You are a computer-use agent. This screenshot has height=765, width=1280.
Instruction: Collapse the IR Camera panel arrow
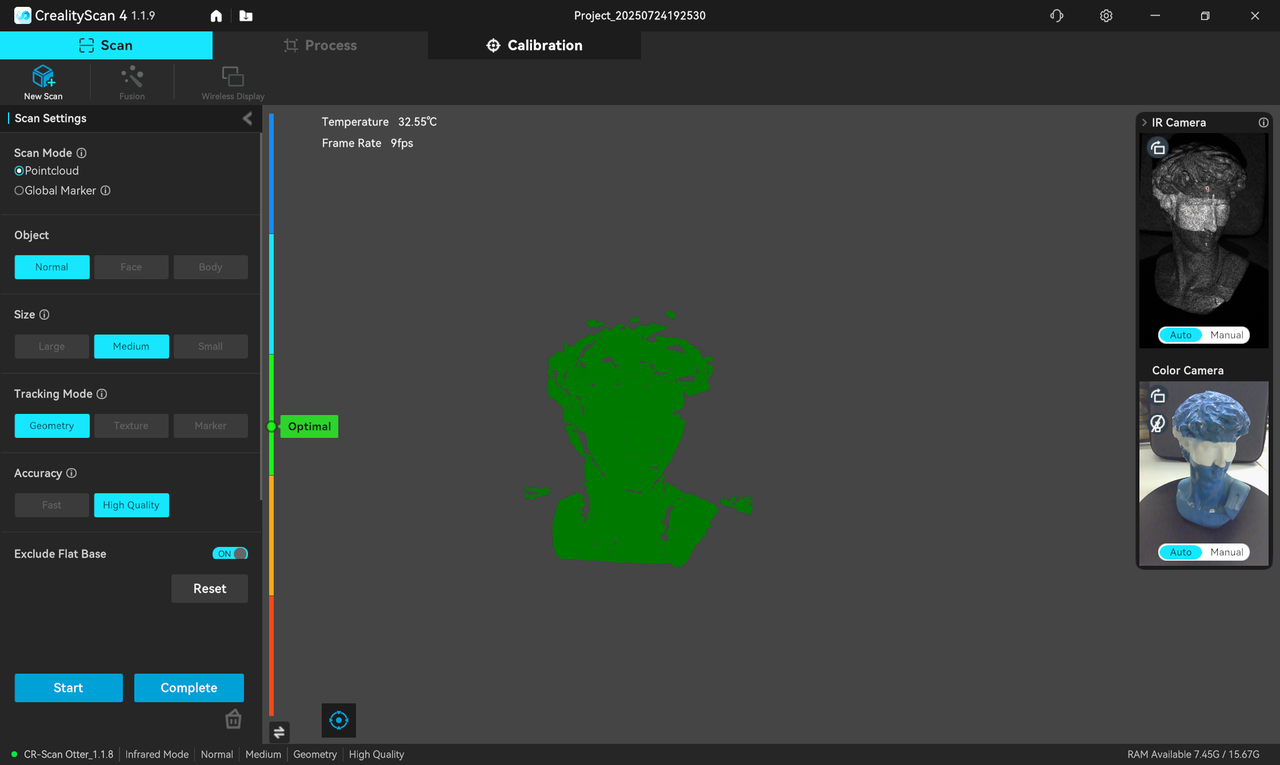pyautogui.click(x=1144, y=122)
